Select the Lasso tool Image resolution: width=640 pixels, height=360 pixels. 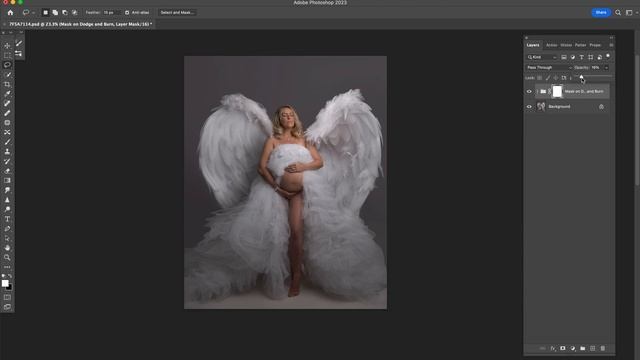click(7, 65)
